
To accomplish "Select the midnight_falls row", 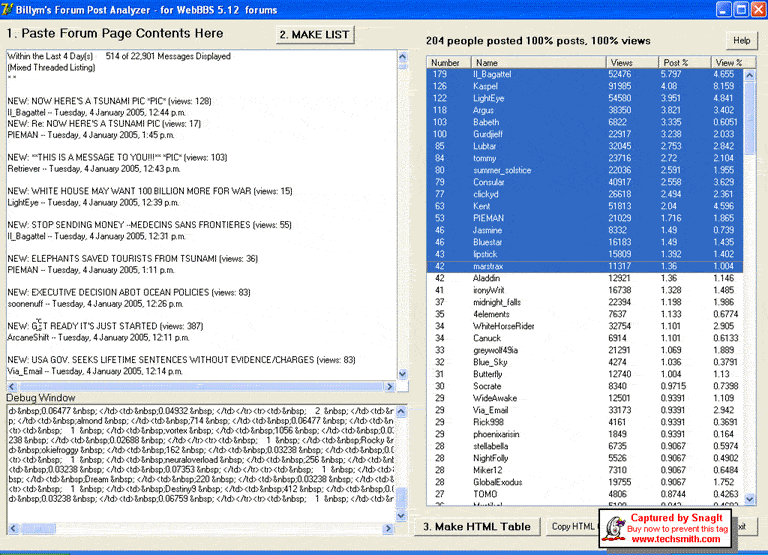I will point(585,302).
